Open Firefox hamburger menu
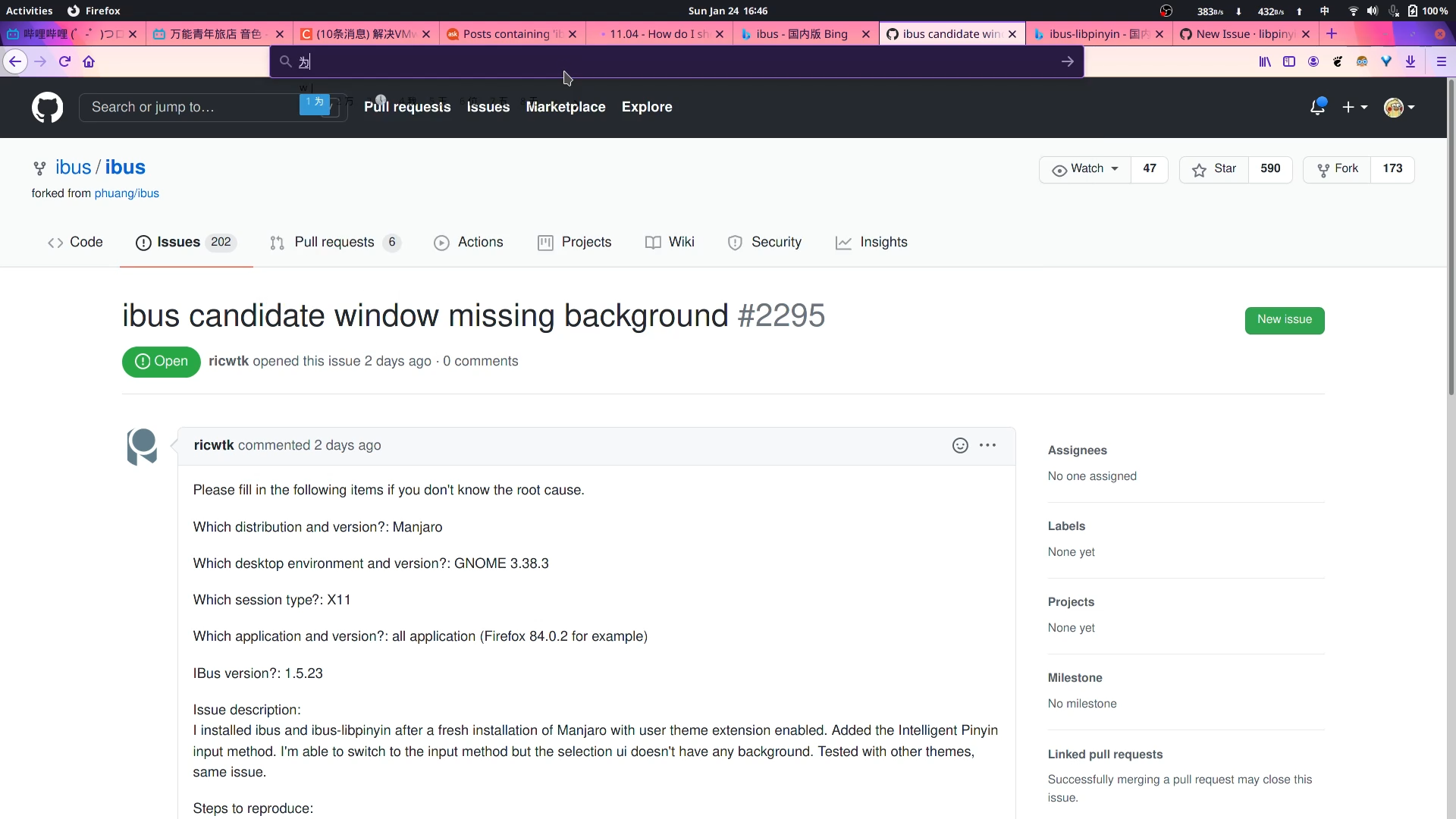 pos(1442,61)
